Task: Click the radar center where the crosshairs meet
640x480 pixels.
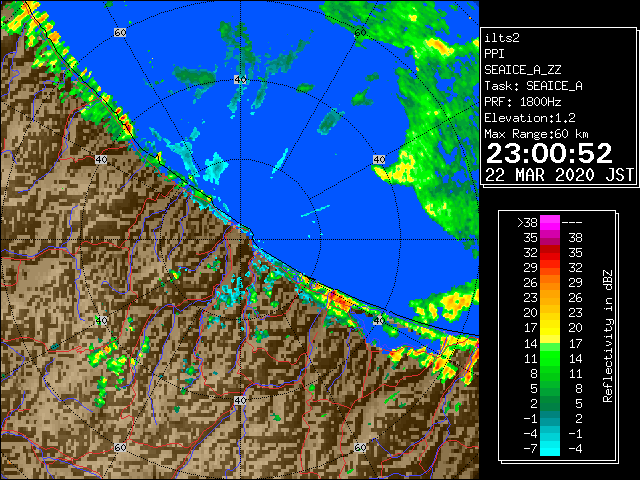Action: point(240,240)
